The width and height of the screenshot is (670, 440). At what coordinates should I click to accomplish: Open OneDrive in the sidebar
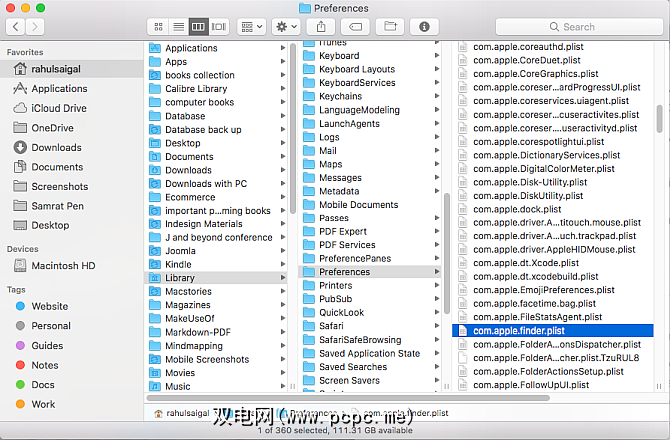(x=72, y=128)
